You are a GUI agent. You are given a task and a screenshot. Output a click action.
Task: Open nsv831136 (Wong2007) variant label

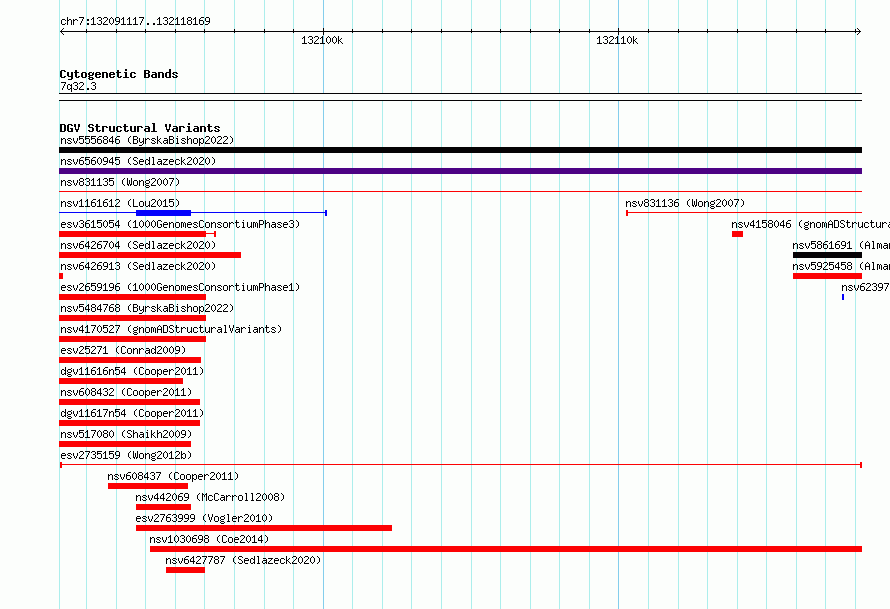point(685,203)
